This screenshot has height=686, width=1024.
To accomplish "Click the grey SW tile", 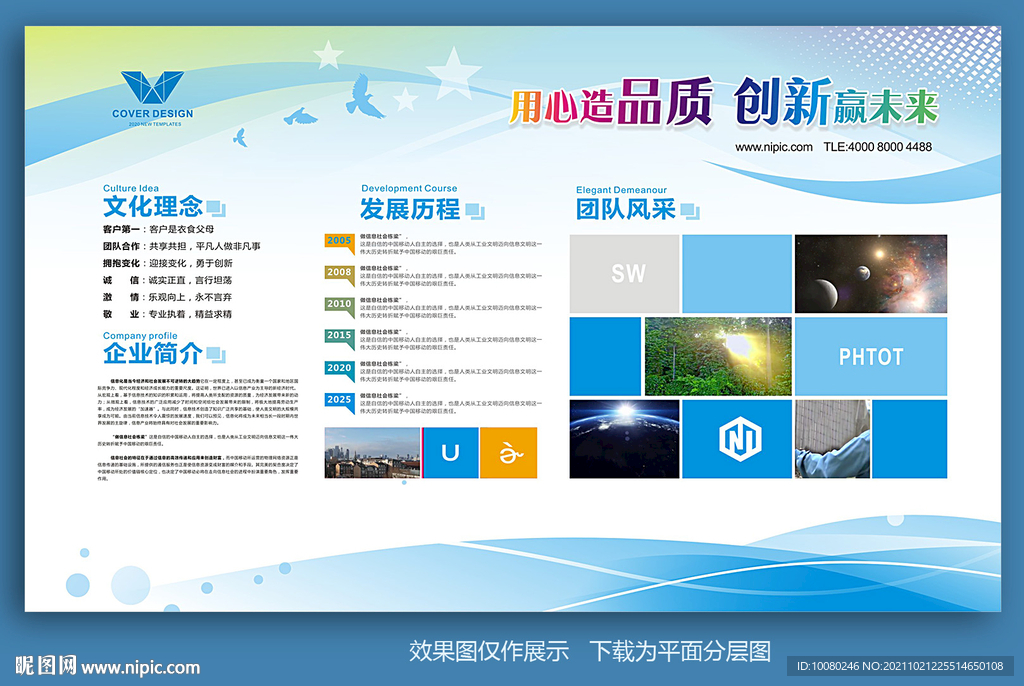I will click(x=624, y=274).
